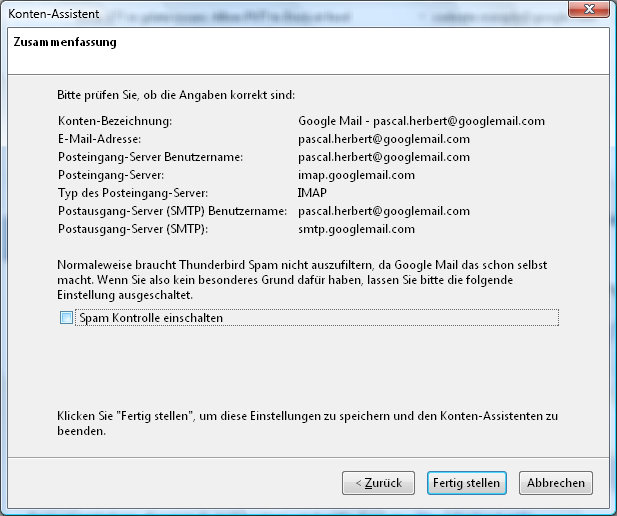
Task: Click the Typ des Posteingang-Server label
Action: tap(133, 193)
